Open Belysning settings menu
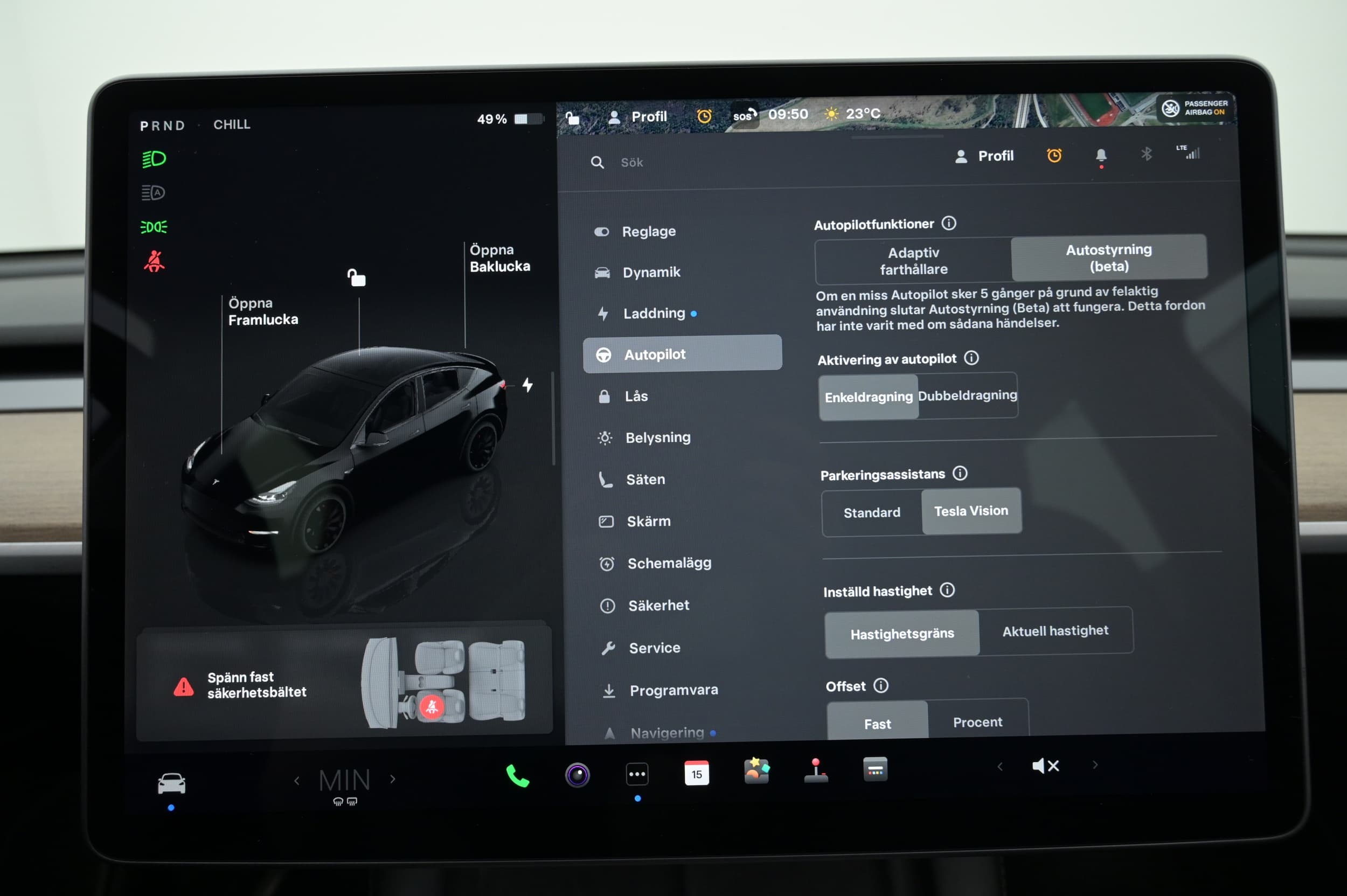Screen dimensions: 1347x896 click(684, 437)
